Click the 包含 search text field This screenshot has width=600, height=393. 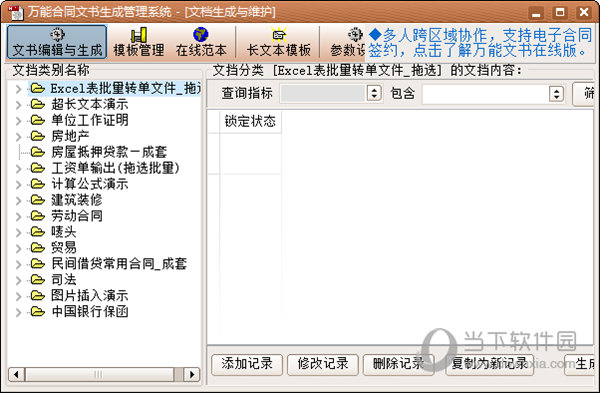click(x=486, y=94)
